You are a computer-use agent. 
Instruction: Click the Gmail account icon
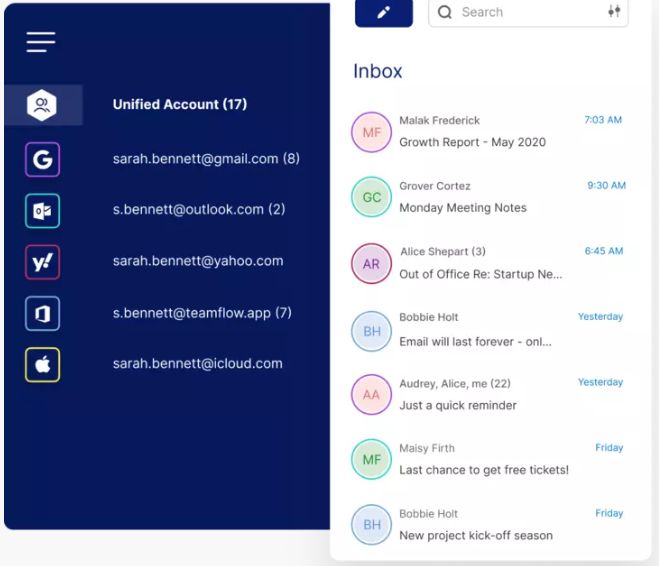pyautogui.click(x=42, y=159)
